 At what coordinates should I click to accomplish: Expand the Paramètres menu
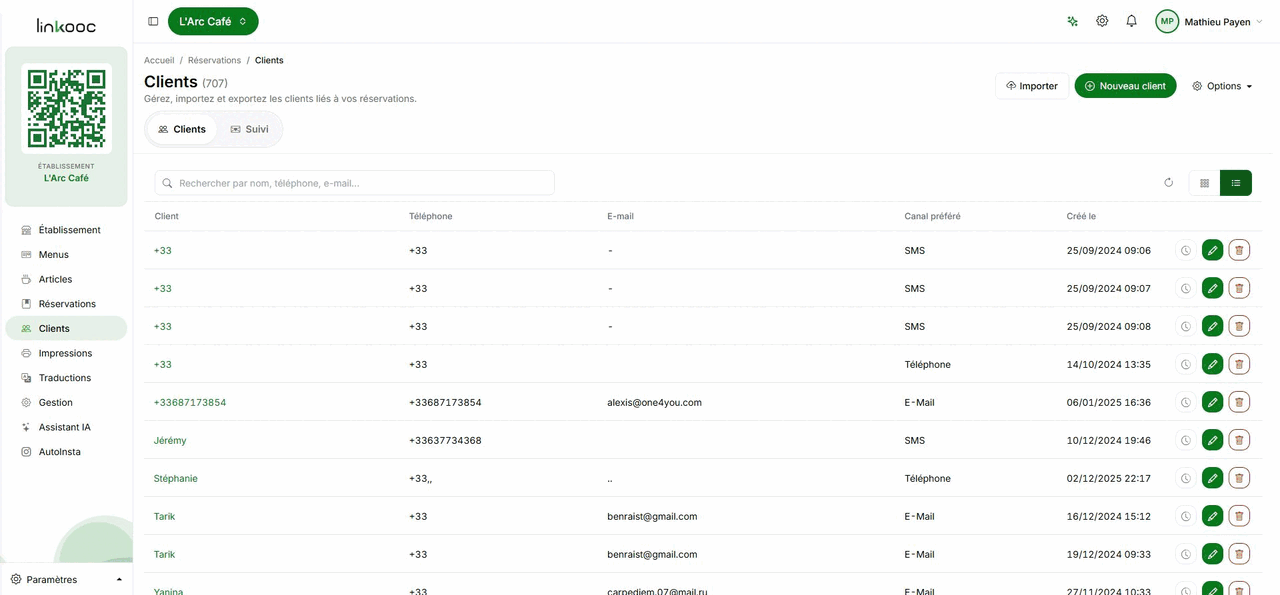point(66,579)
